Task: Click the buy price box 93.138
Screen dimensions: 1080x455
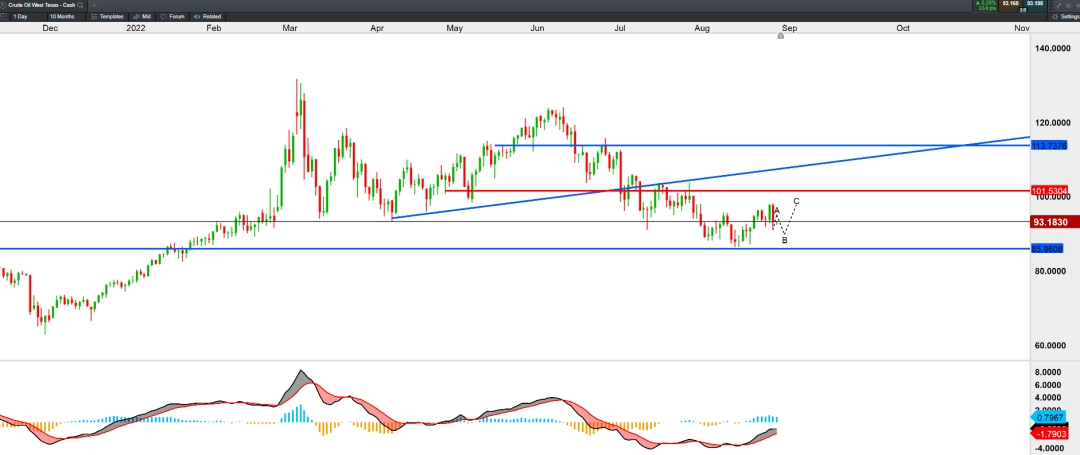Action: pyautogui.click(x=1035, y=6)
